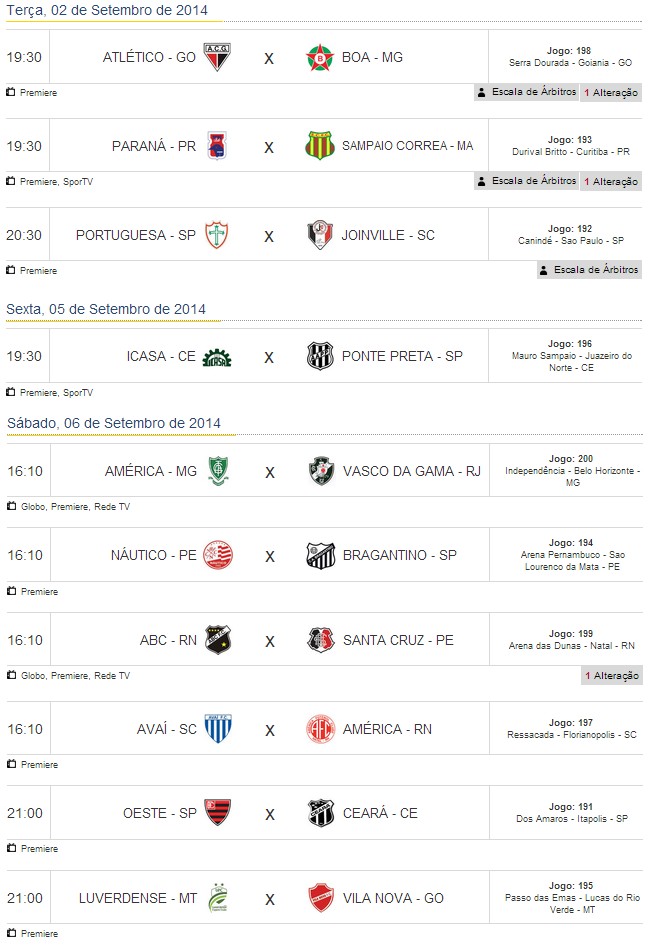653x948 pixels.
Task: Open Escala de Árbitros for Portuguesa match
Action: [588, 270]
